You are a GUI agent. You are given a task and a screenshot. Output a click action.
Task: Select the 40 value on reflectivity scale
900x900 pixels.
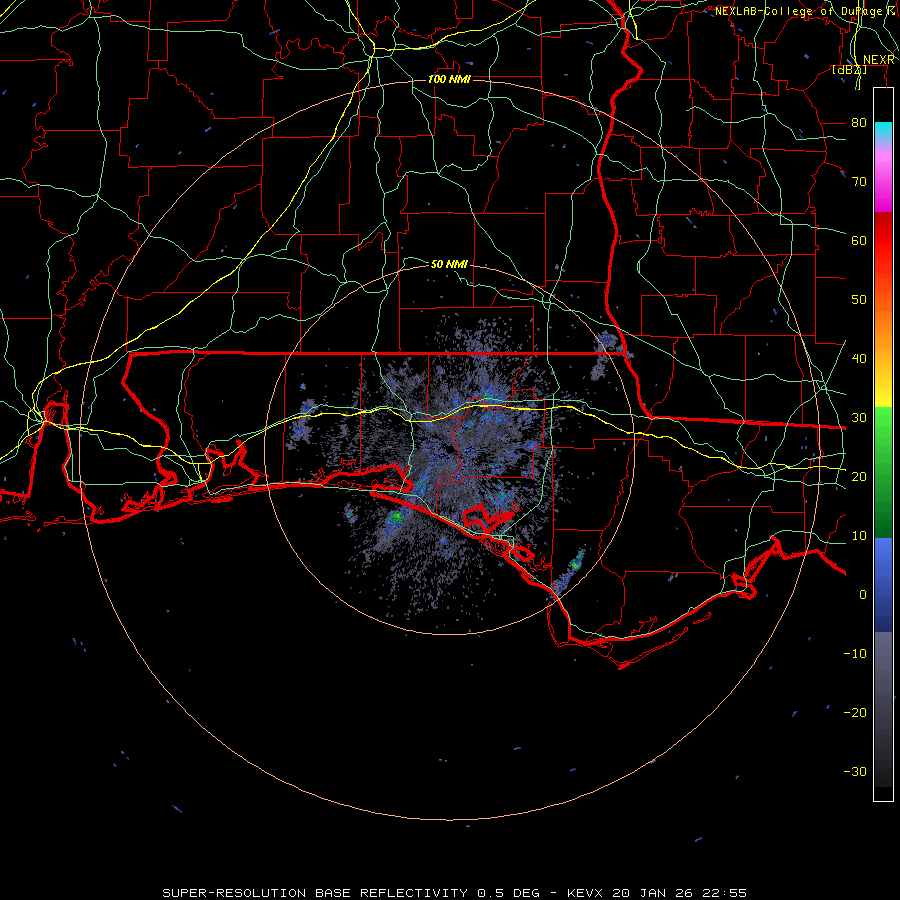(859, 358)
